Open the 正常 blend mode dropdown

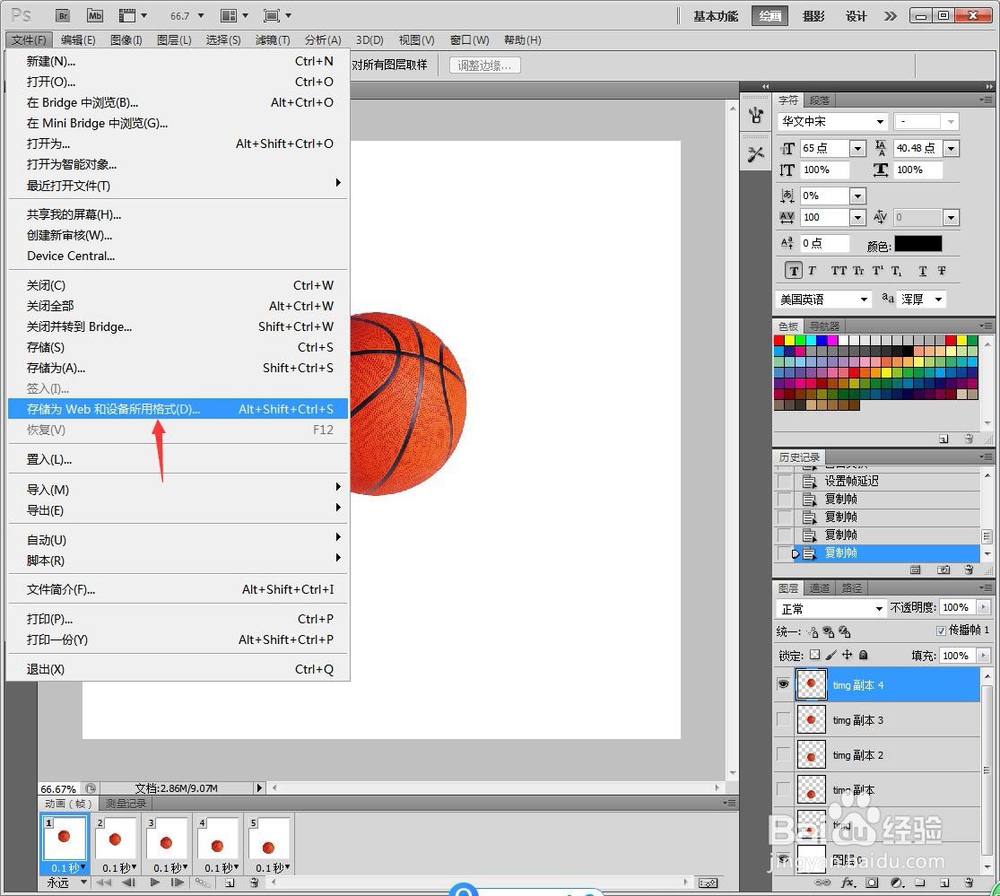coord(879,608)
